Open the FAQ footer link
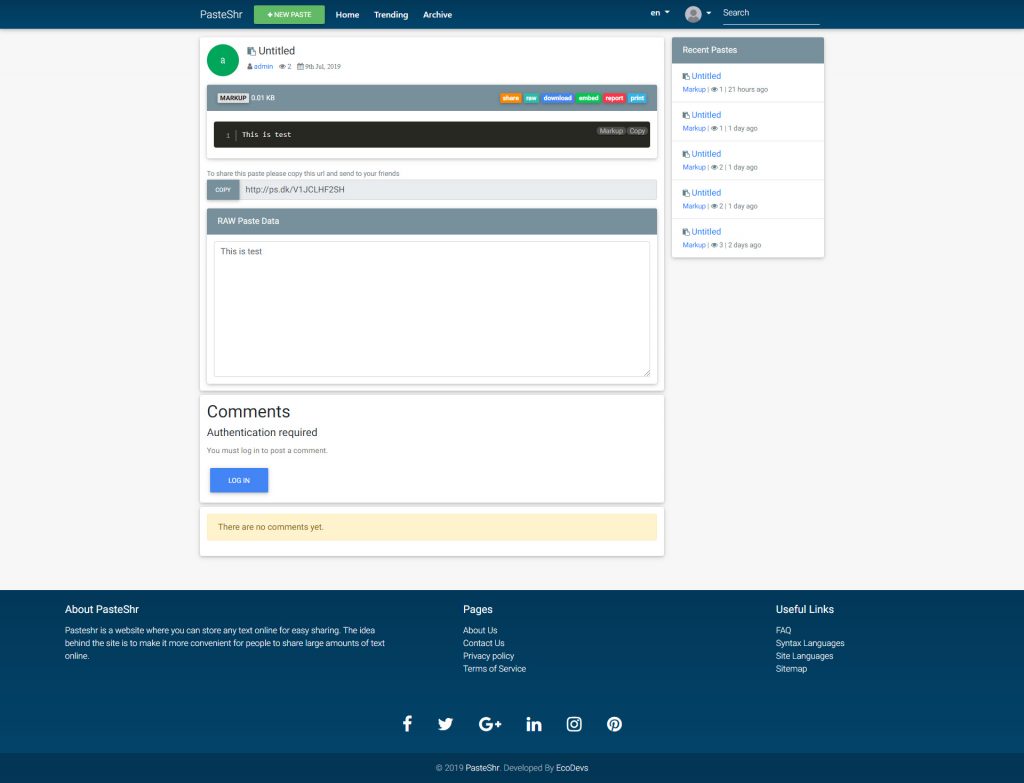Screen dimensions: 1024x783 pos(783,630)
